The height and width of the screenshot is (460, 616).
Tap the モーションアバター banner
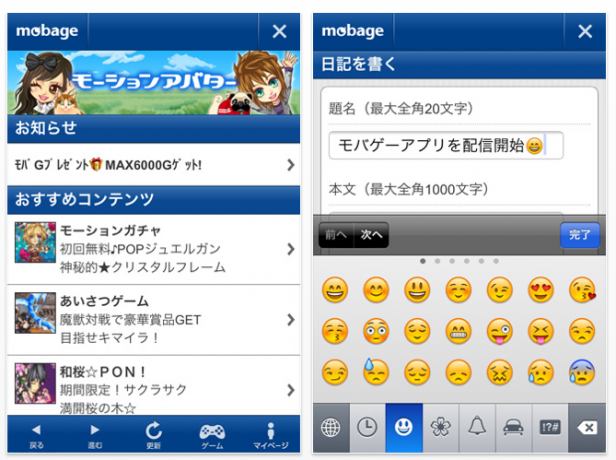tap(154, 82)
